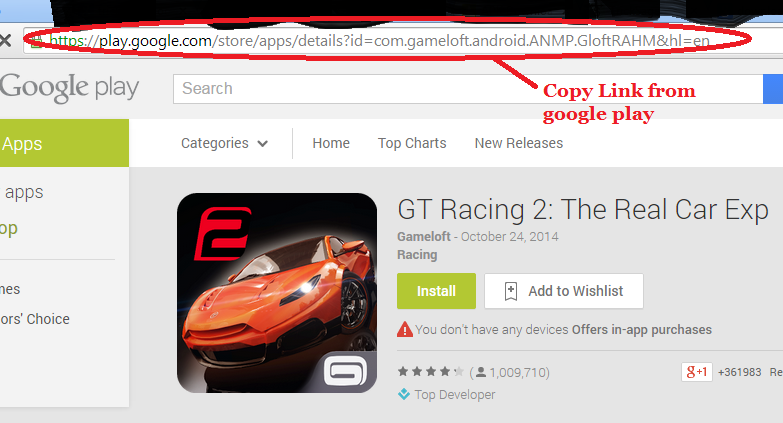Click the Google +1 button
Viewport: 783px width, 423px height.
(x=697, y=372)
